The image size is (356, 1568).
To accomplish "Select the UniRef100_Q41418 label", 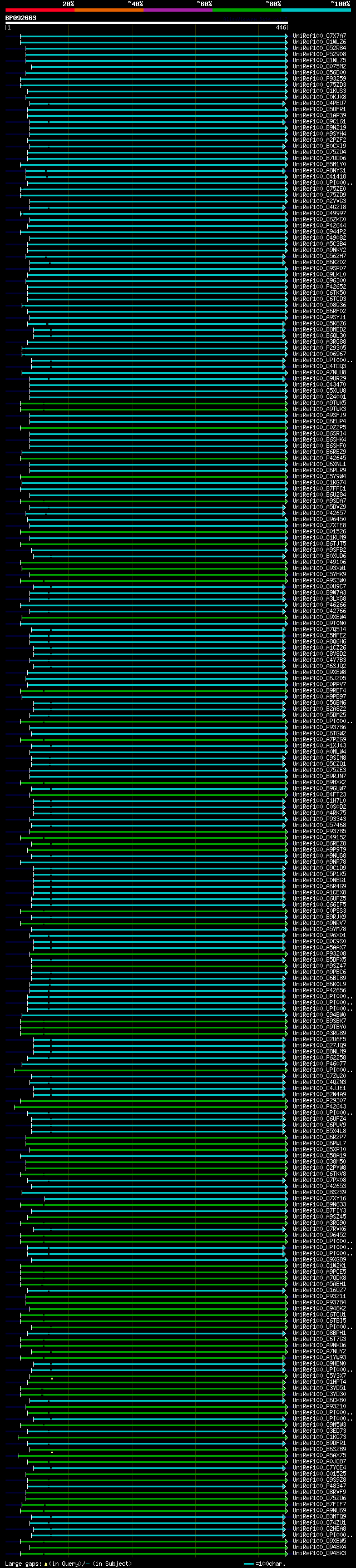I will [319, 176].
